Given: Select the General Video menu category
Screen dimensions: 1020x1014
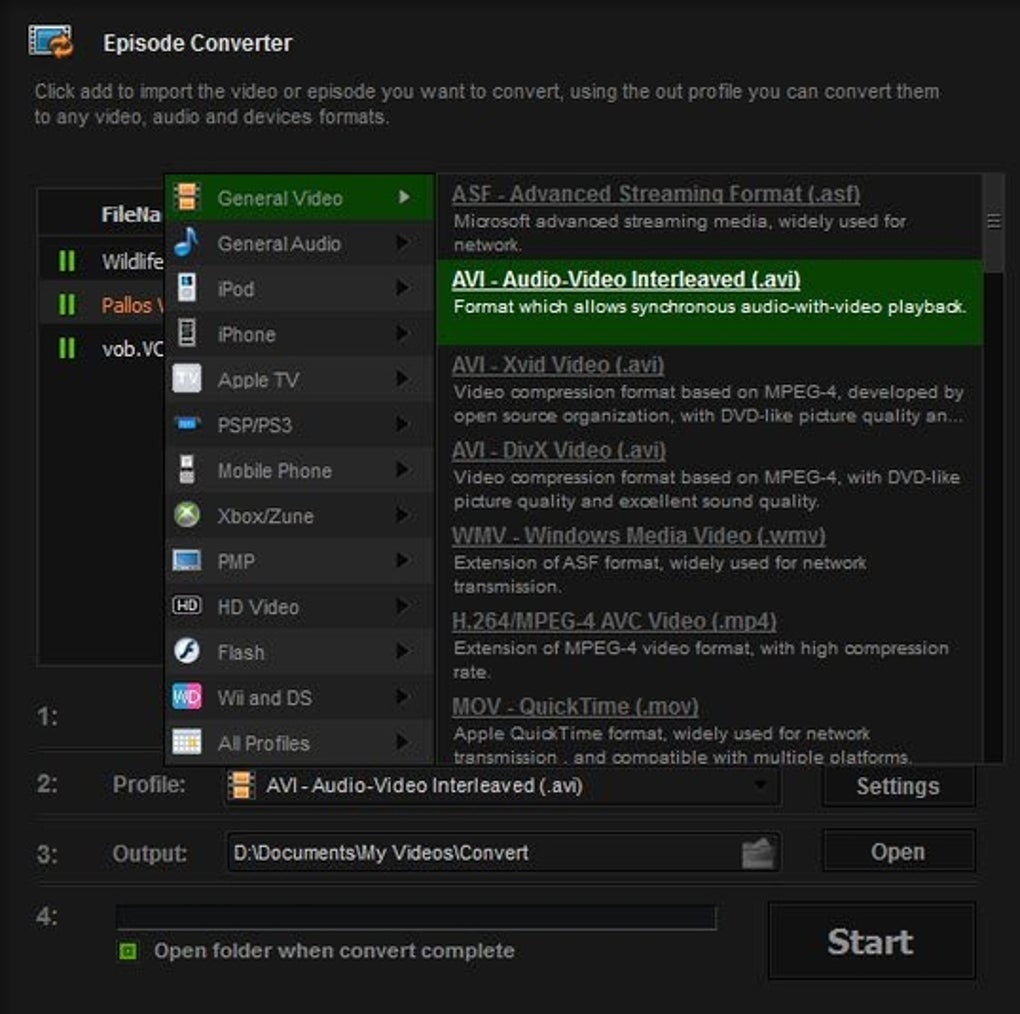Looking at the screenshot, I should pos(299,198).
